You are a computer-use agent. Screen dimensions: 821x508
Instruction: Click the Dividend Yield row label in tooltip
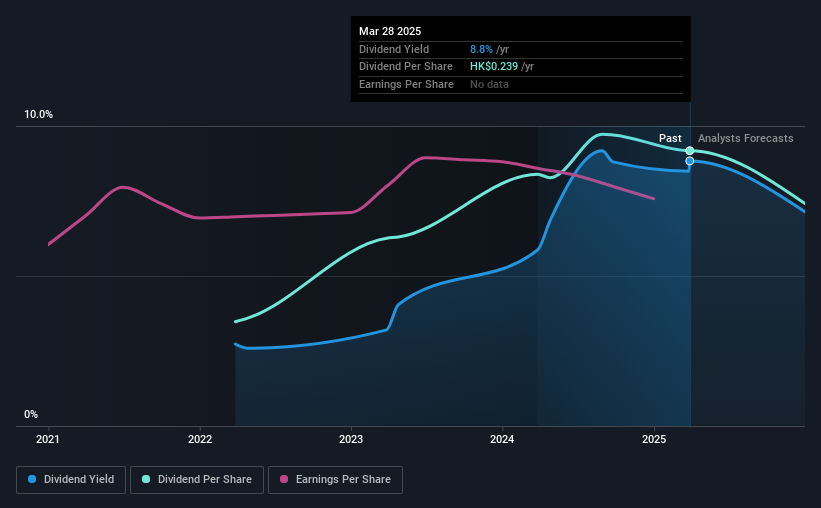[394, 49]
